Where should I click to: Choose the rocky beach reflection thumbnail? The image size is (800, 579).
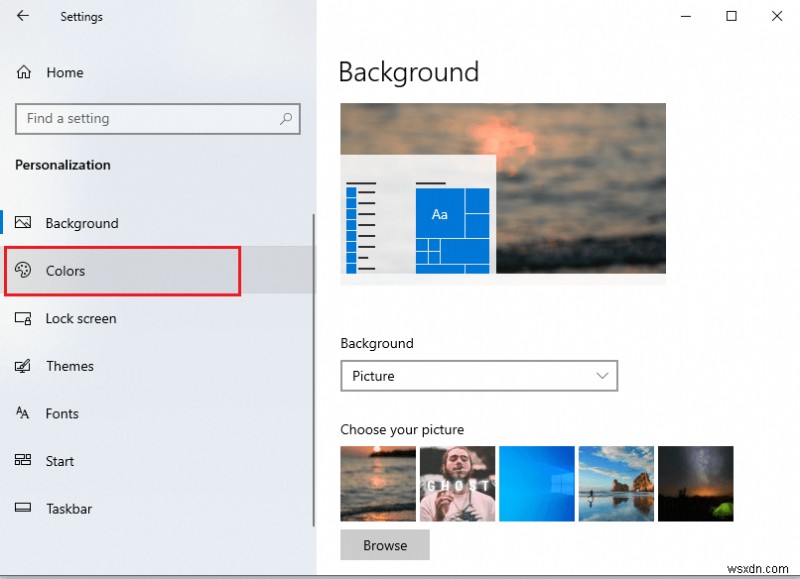click(x=616, y=484)
